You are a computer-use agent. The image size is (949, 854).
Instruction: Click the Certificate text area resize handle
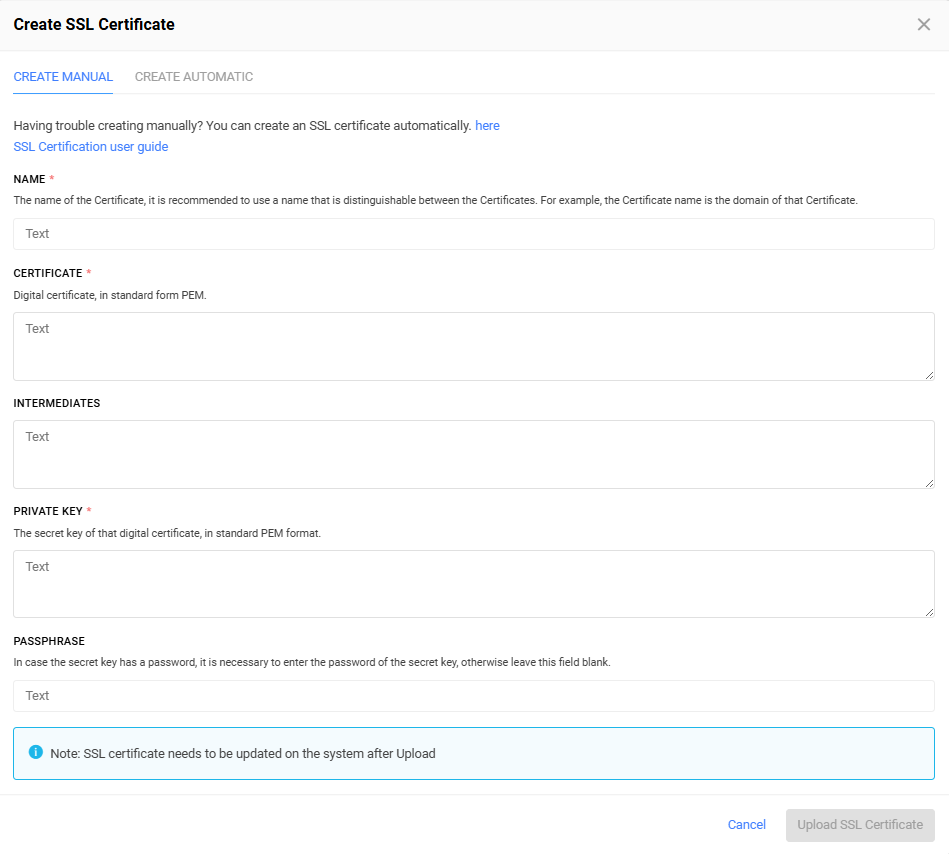(x=929, y=375)
